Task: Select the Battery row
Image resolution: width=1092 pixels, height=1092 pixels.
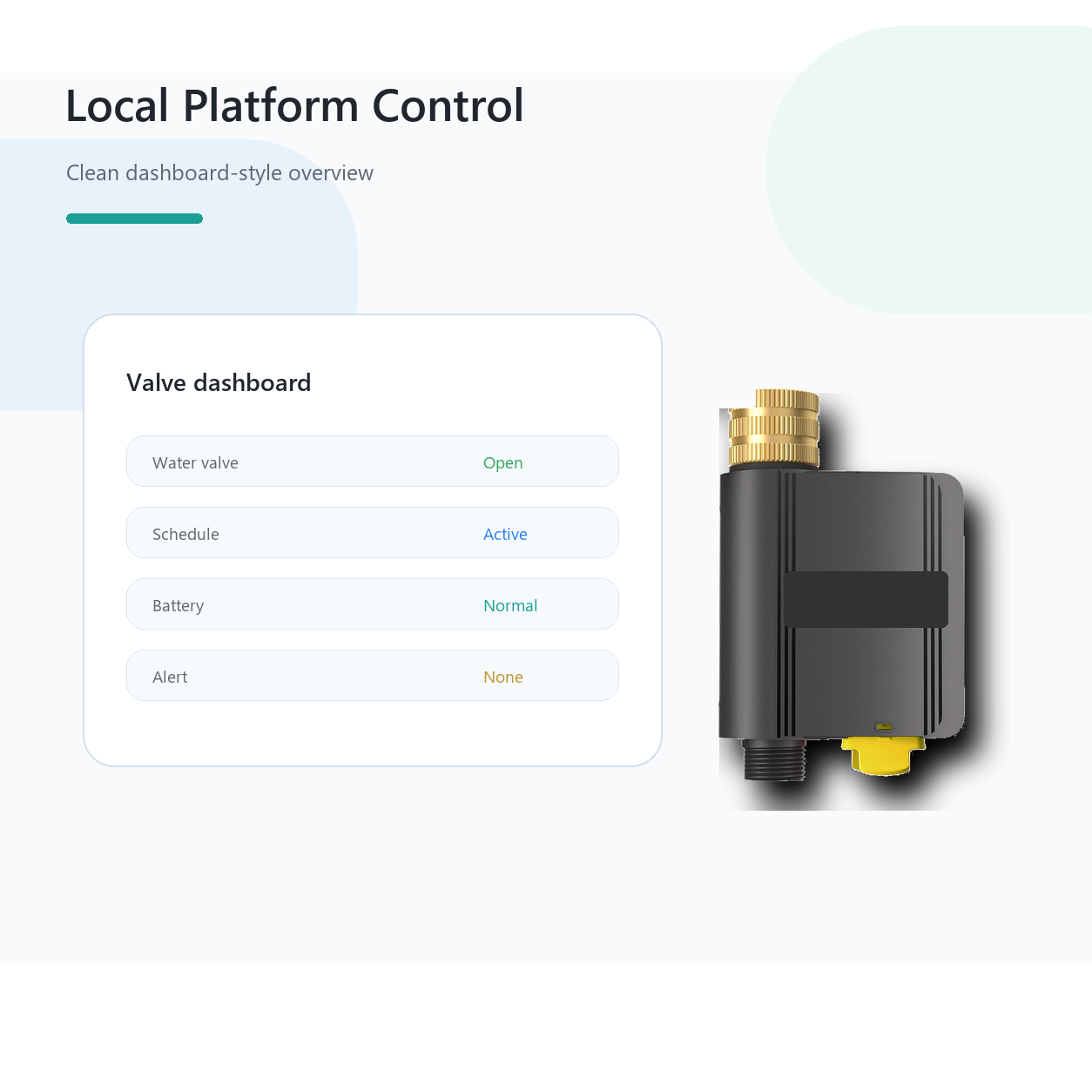Action: (373, 604)
